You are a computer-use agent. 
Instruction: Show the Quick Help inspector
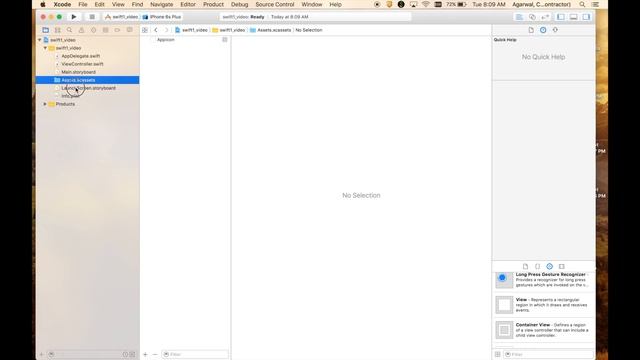click(543, 30)
